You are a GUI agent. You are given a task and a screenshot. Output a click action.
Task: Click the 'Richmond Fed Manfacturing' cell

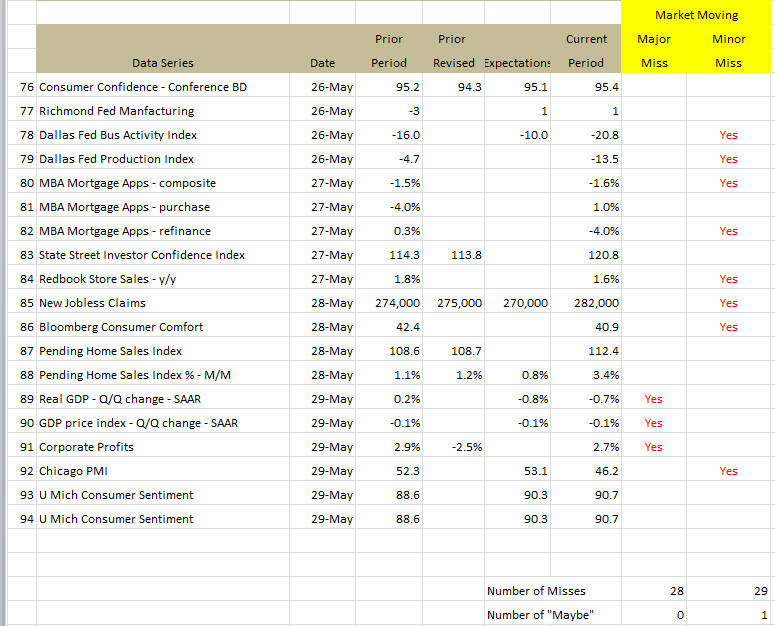[x=163, y=111]
